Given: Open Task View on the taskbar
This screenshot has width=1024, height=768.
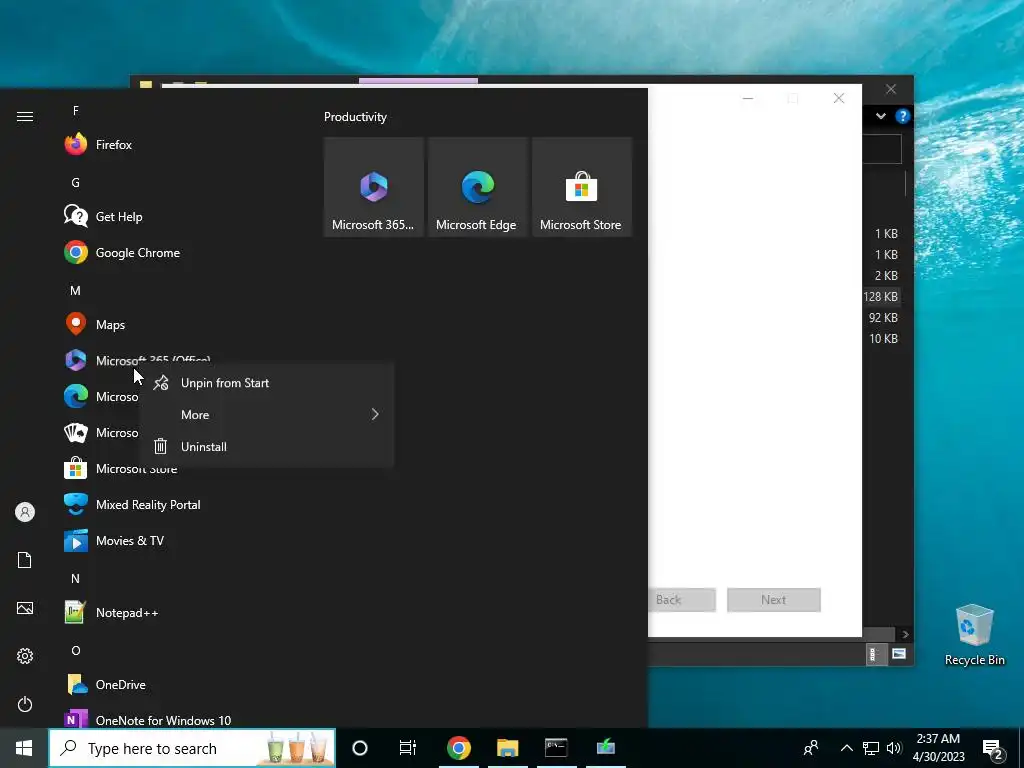Looking at the screenshot, I should point(408,748).
